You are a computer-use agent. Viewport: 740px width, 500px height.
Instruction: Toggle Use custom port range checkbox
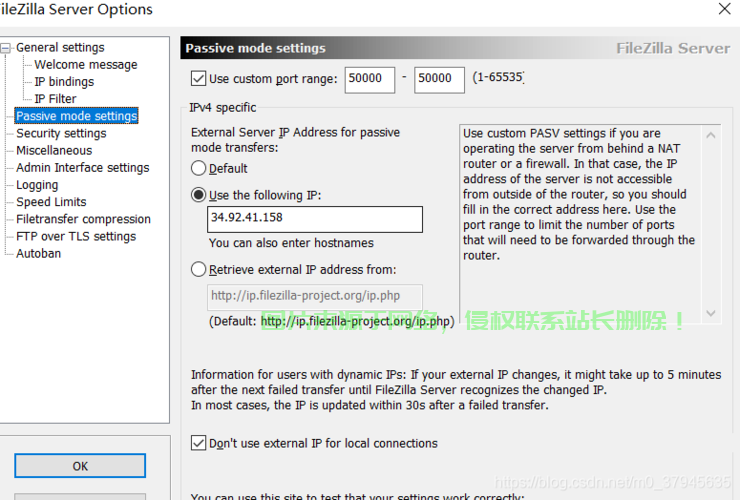(x=198, y=78)
